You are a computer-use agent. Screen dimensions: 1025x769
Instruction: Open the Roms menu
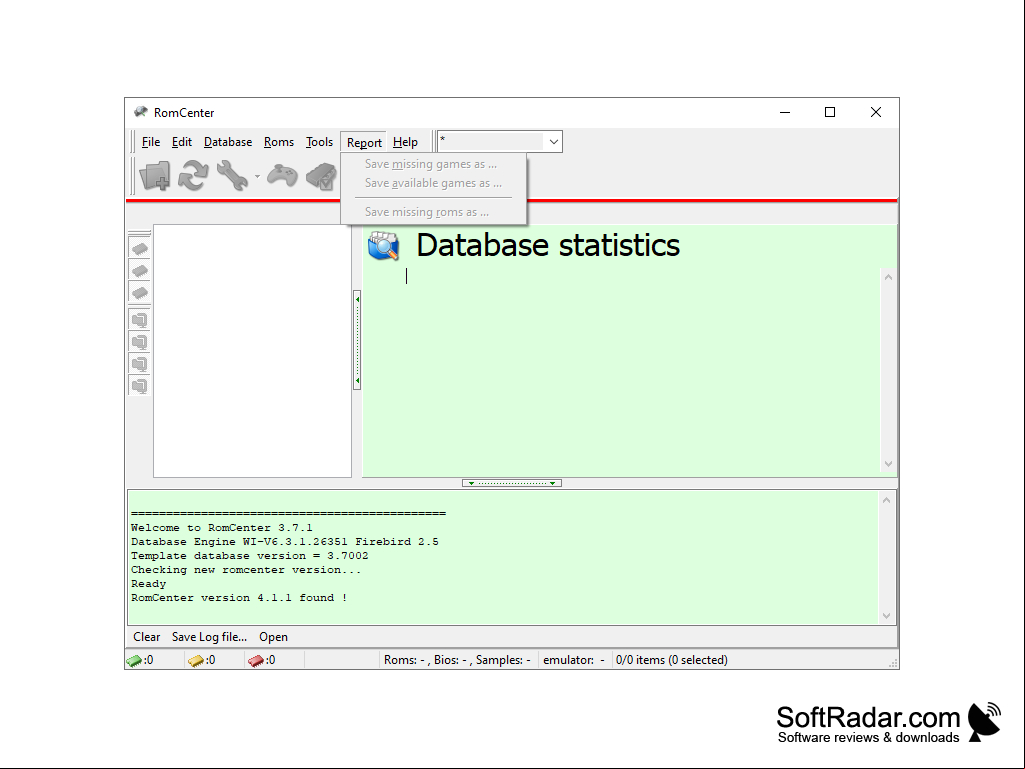point(279,142)
